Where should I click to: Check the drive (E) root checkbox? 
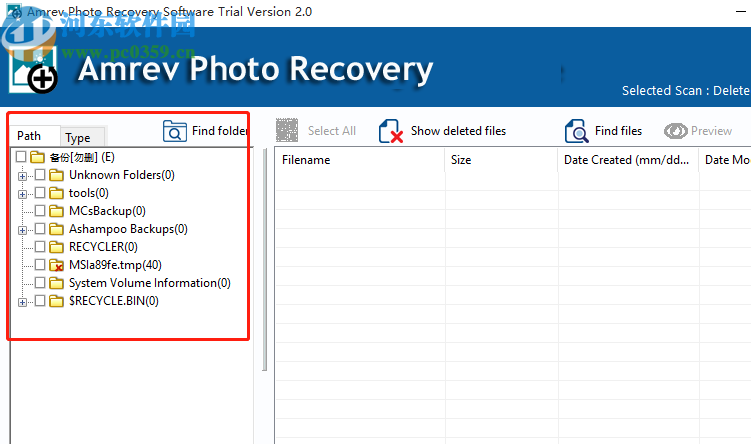tap(21, 157)
